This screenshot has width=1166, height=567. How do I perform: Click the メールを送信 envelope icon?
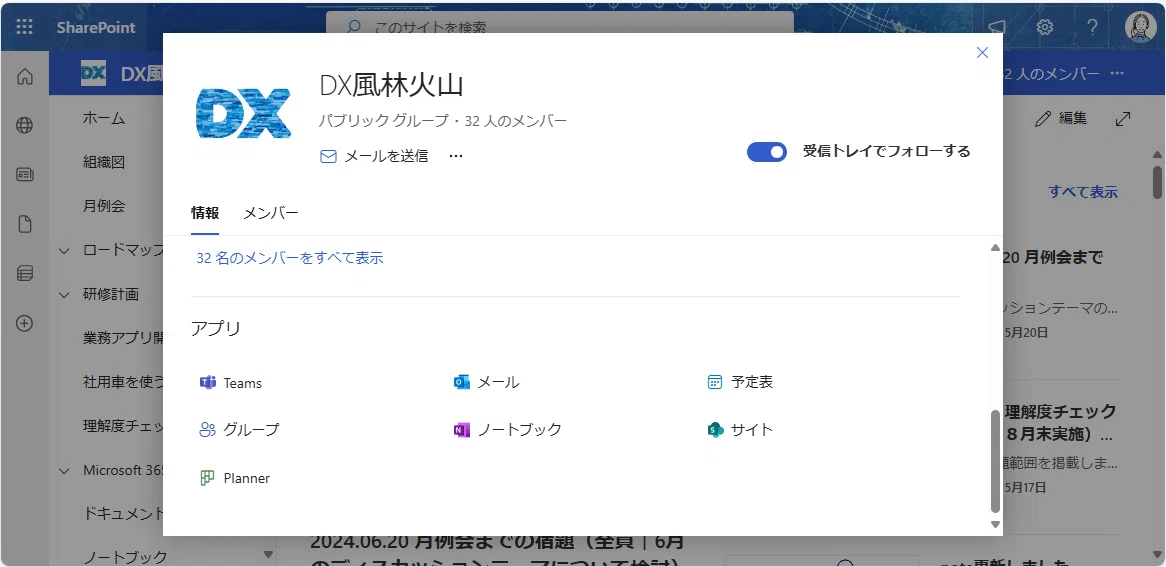328,156
